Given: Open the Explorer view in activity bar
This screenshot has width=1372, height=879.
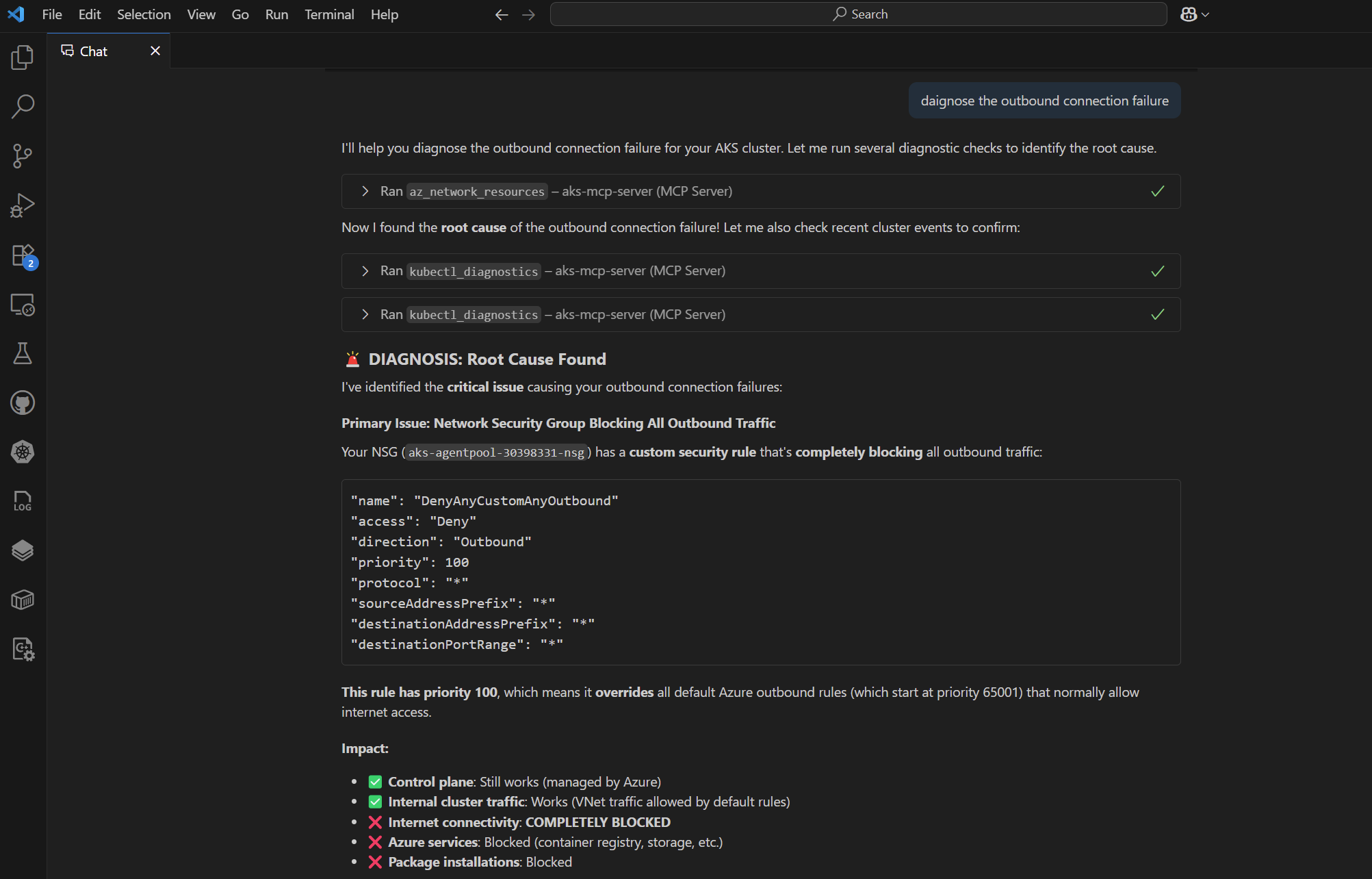Looking at the screenshot, I should coord(23,58).
